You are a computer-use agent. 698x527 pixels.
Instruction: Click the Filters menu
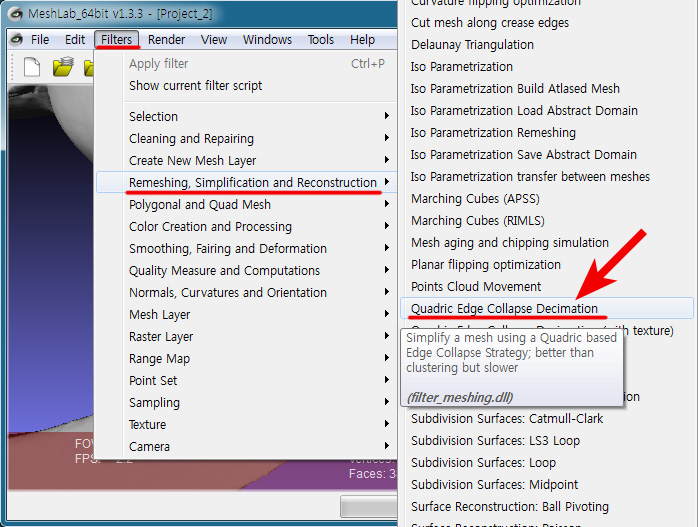[116, 40]
